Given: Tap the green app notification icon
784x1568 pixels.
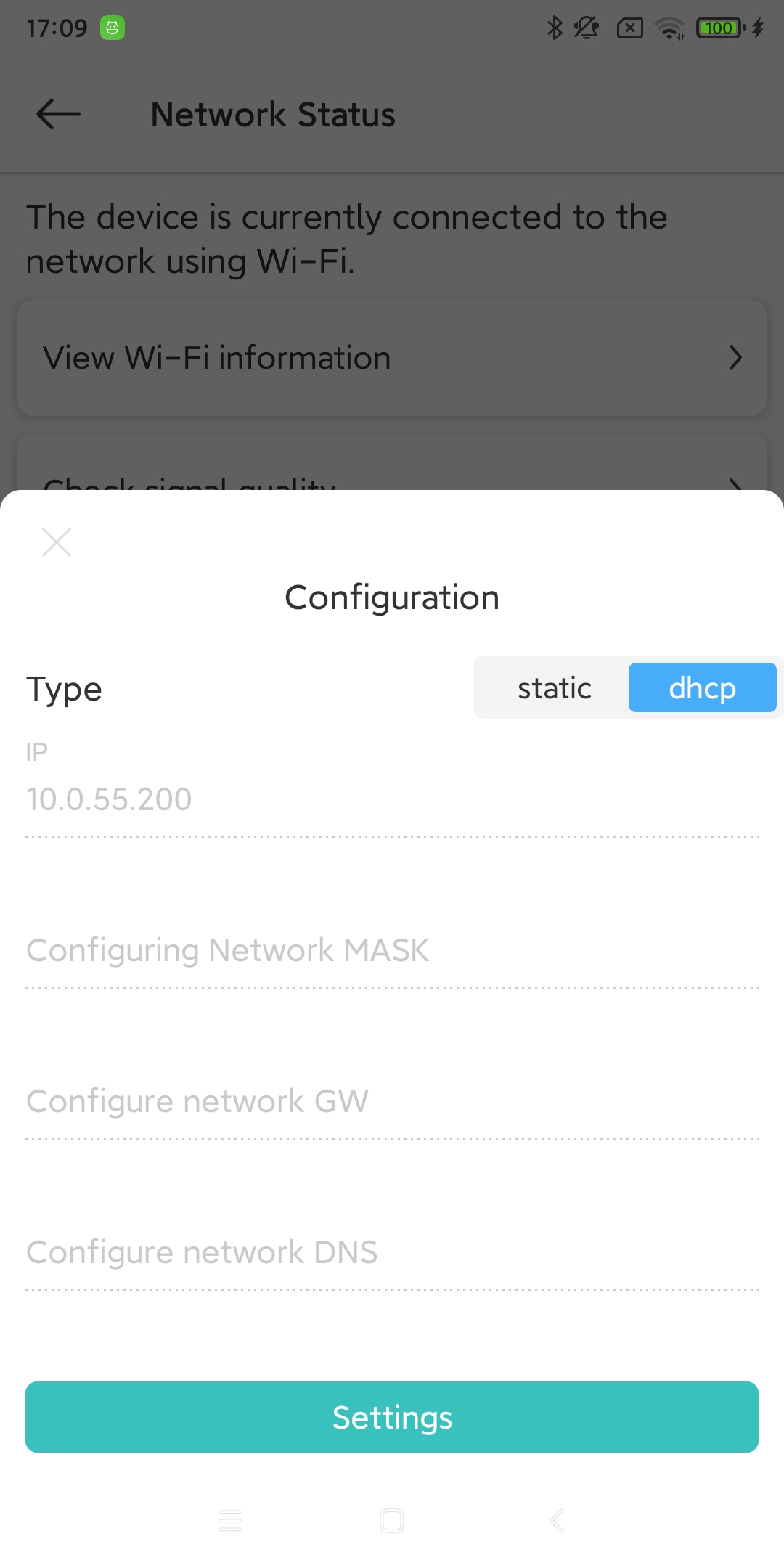Looking at the screenshot, I should pos(113,28).
